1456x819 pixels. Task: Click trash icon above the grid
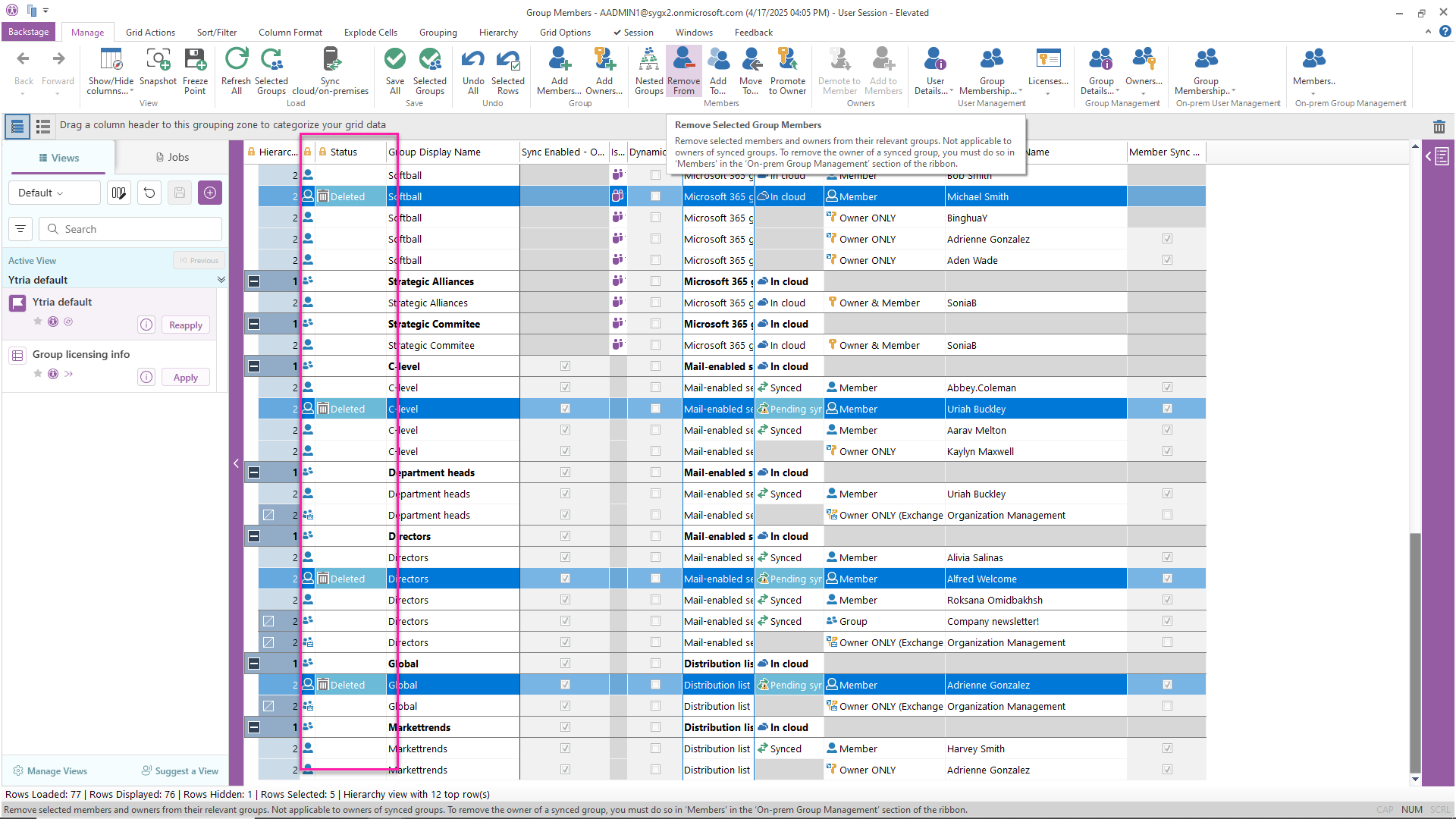(1439, 127)
